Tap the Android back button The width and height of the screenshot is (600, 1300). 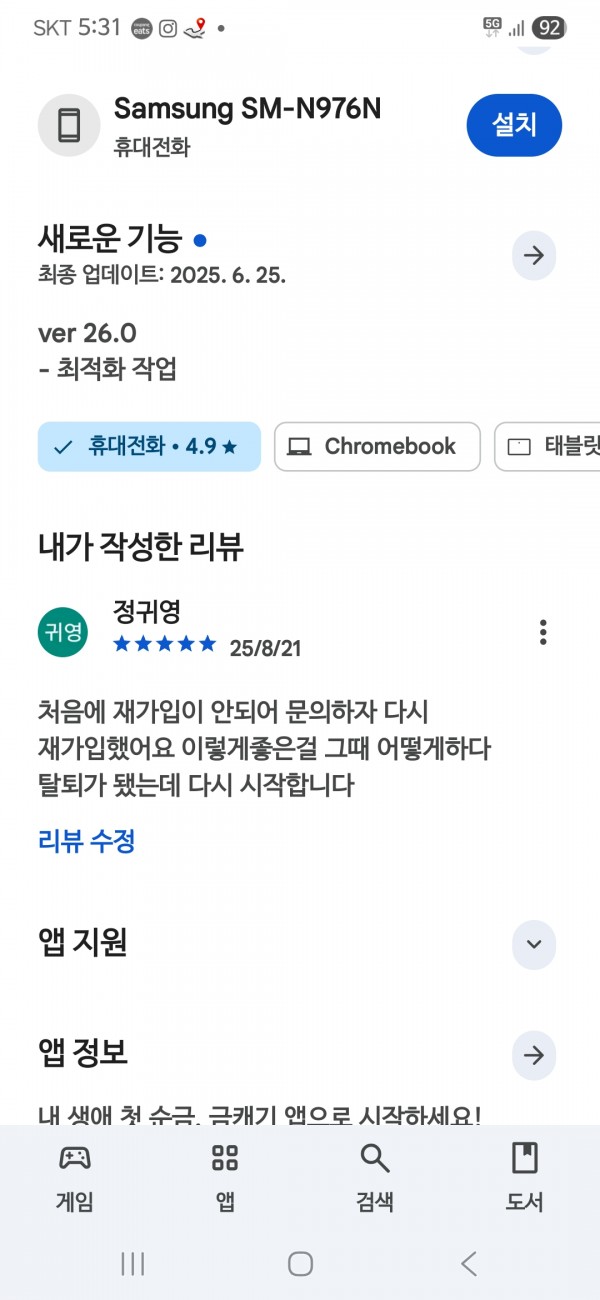click(468, 1264)
